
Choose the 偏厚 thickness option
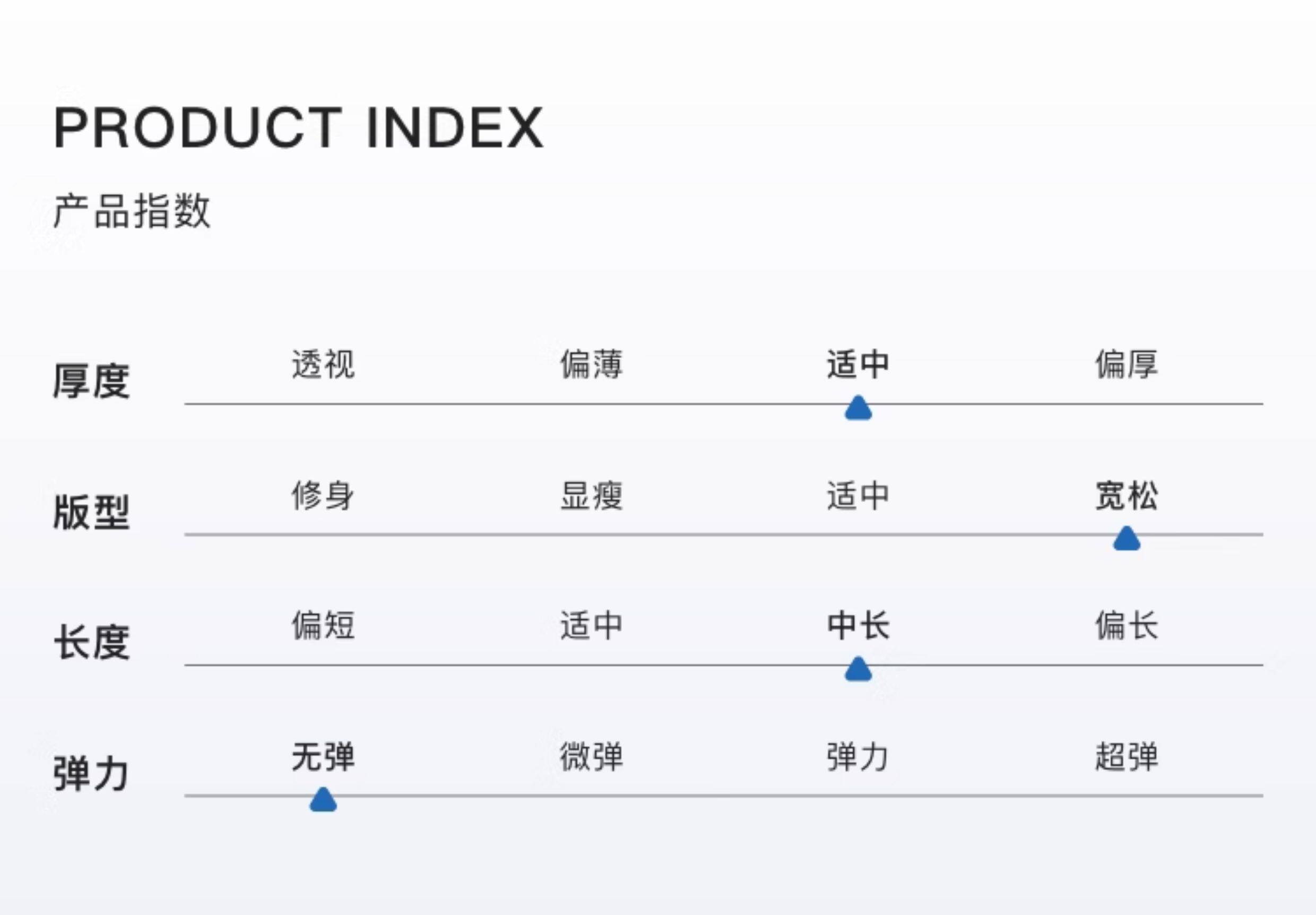click(1126, 365)
